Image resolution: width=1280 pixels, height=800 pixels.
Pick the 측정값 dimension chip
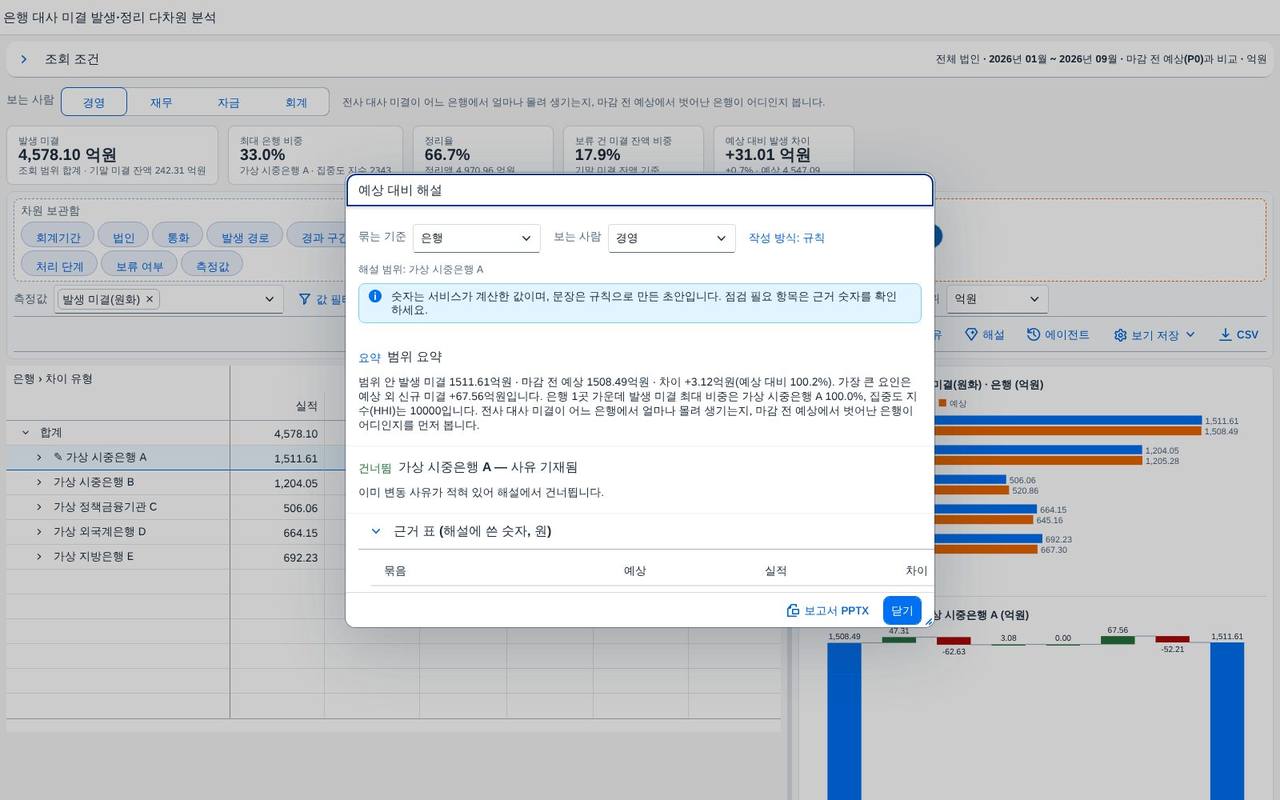212,266
